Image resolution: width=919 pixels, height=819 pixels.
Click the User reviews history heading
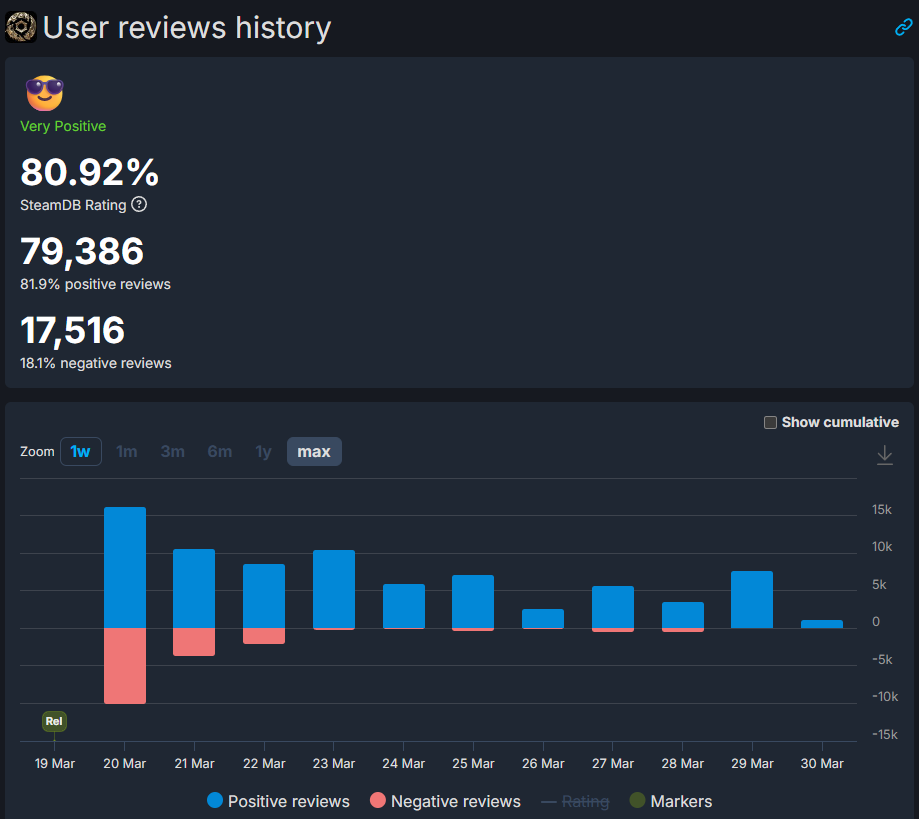point(186,28)
